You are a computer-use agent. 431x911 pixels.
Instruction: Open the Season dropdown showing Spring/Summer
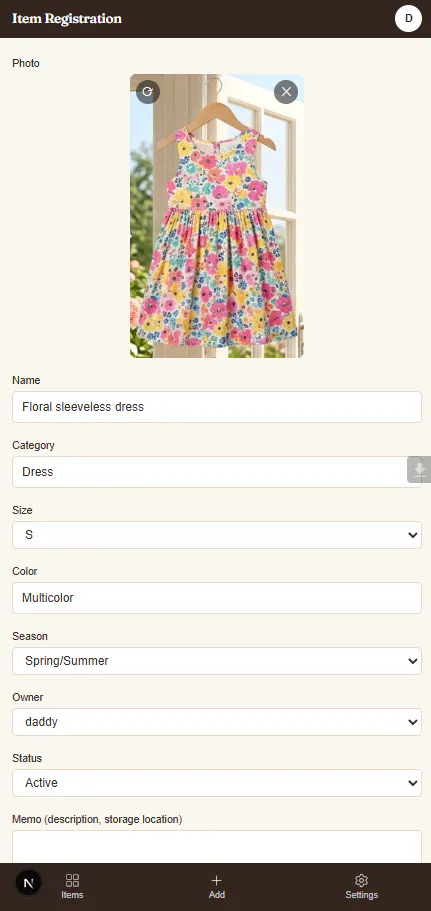(x=217, y=661)
